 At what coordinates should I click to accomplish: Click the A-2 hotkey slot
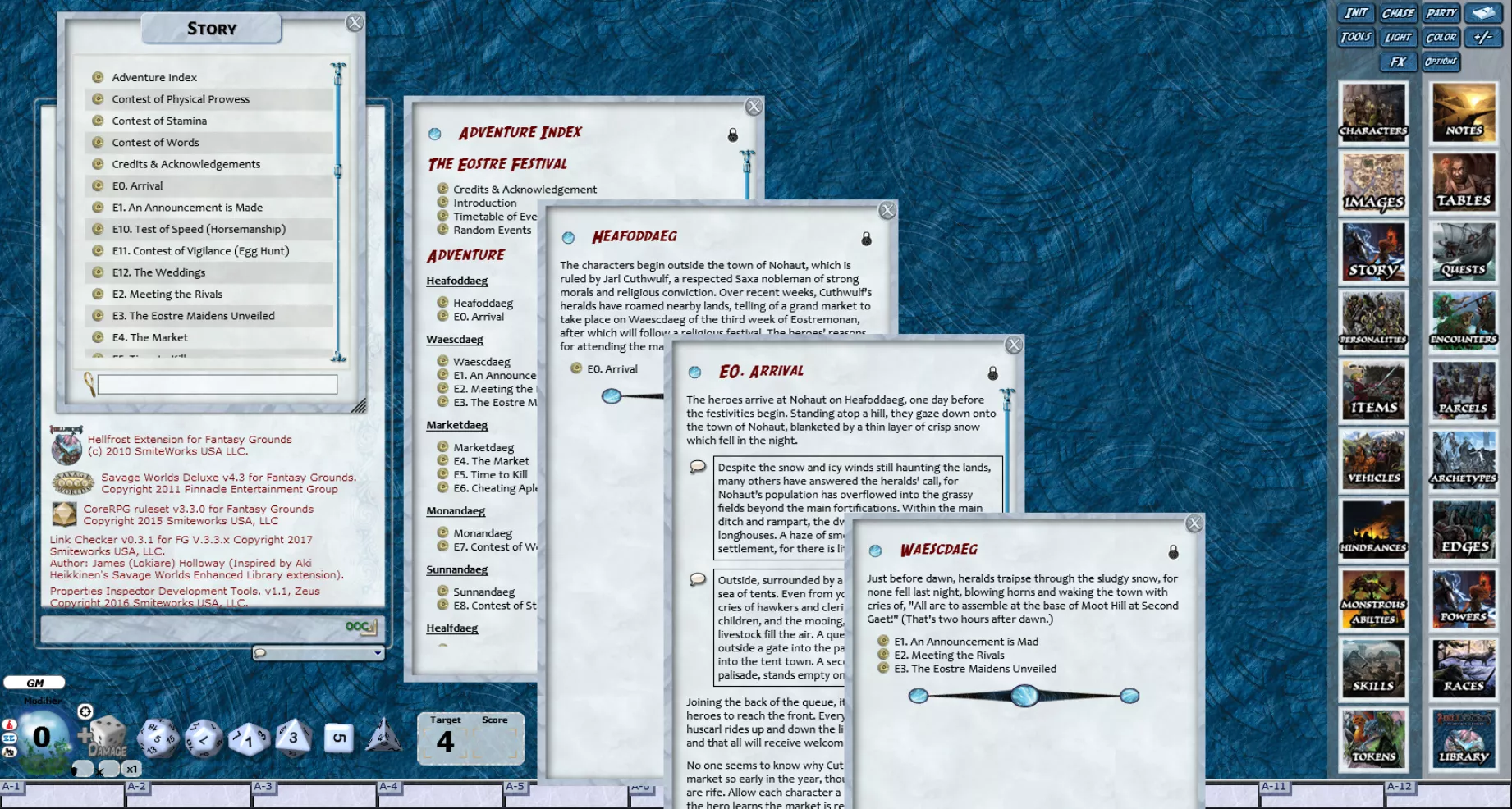pos(188,793)
